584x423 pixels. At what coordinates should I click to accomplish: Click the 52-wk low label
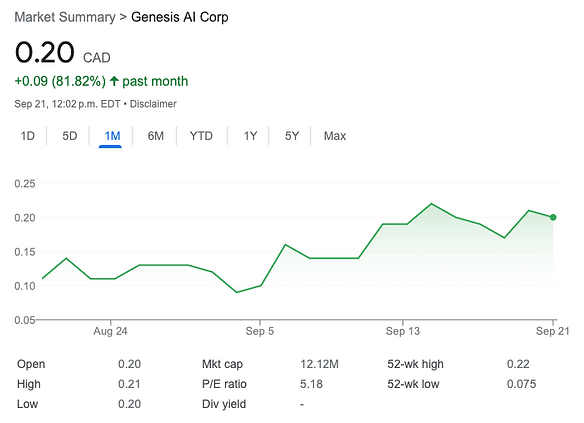click(413, 384)
